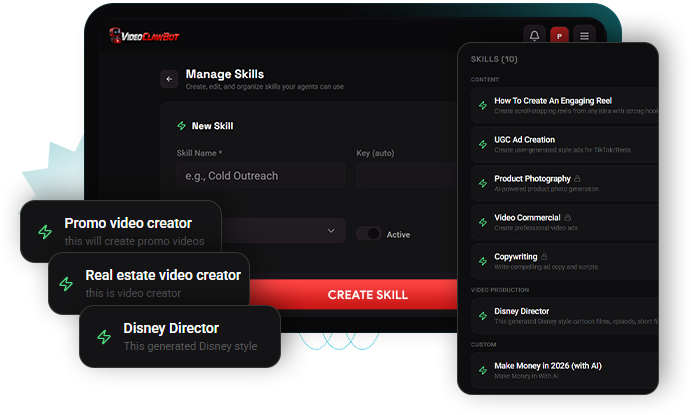Open the Promo video creator card
691x415 pixels.
click(121, 231)
